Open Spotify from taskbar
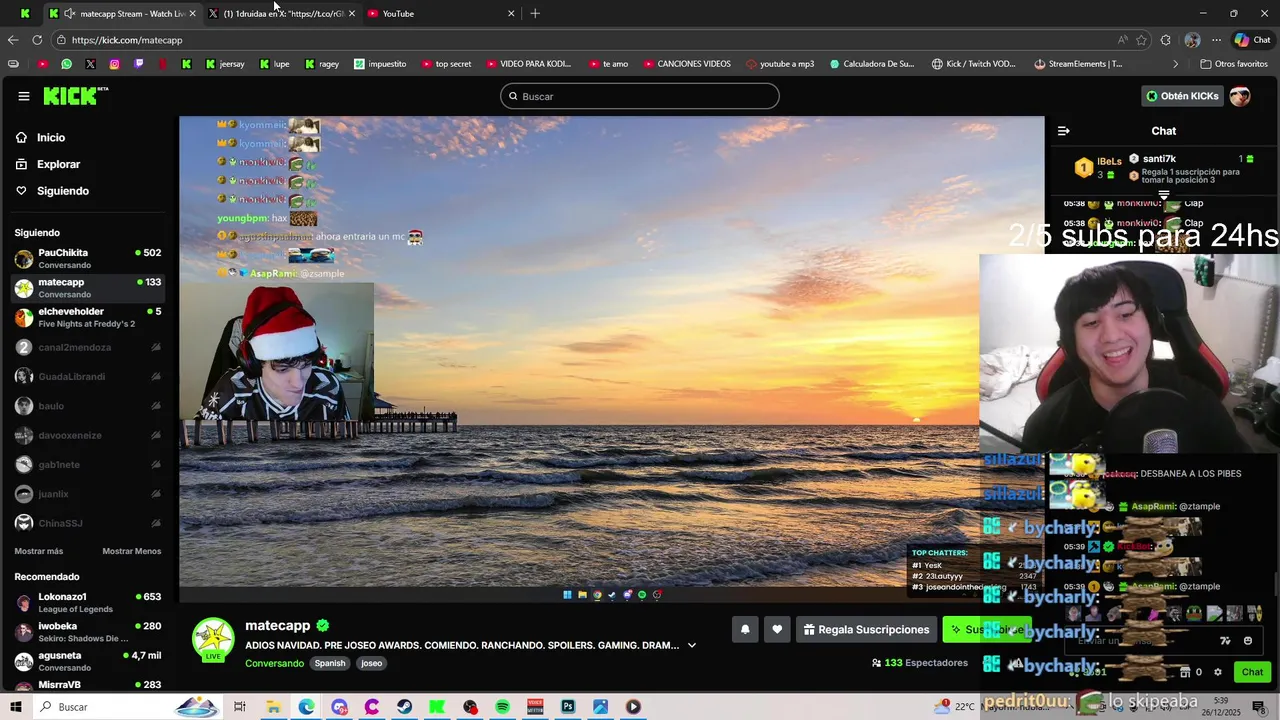 pyautogui.click(x=502, y=707)
